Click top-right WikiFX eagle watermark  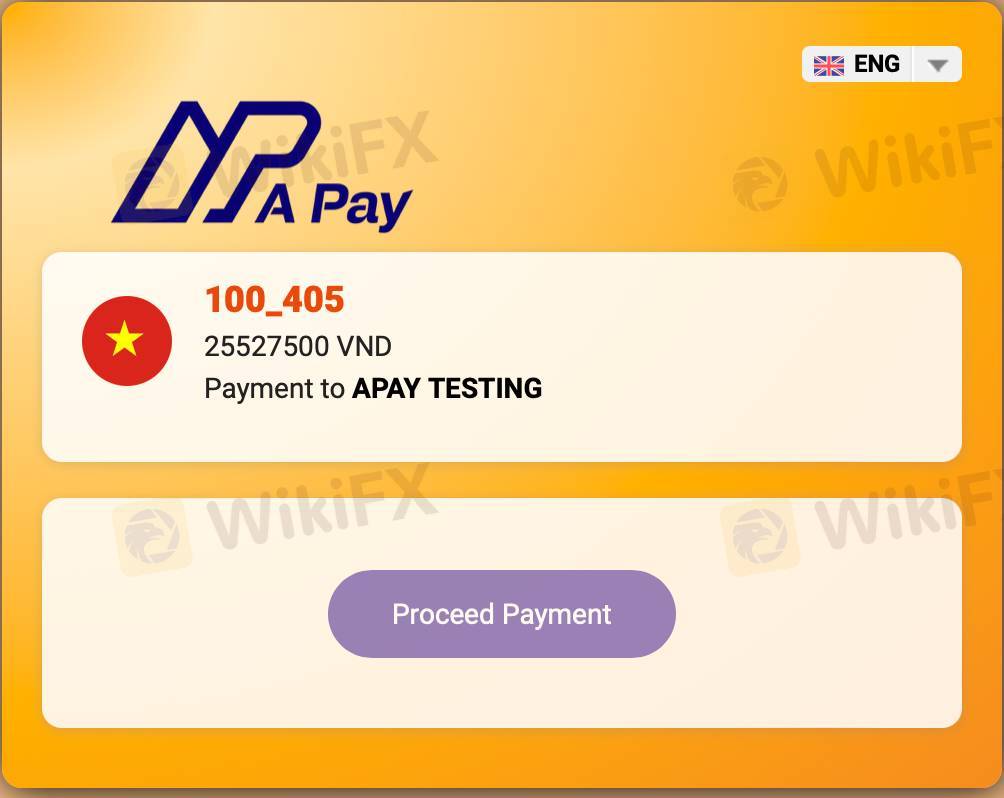(x=760, y=184)
